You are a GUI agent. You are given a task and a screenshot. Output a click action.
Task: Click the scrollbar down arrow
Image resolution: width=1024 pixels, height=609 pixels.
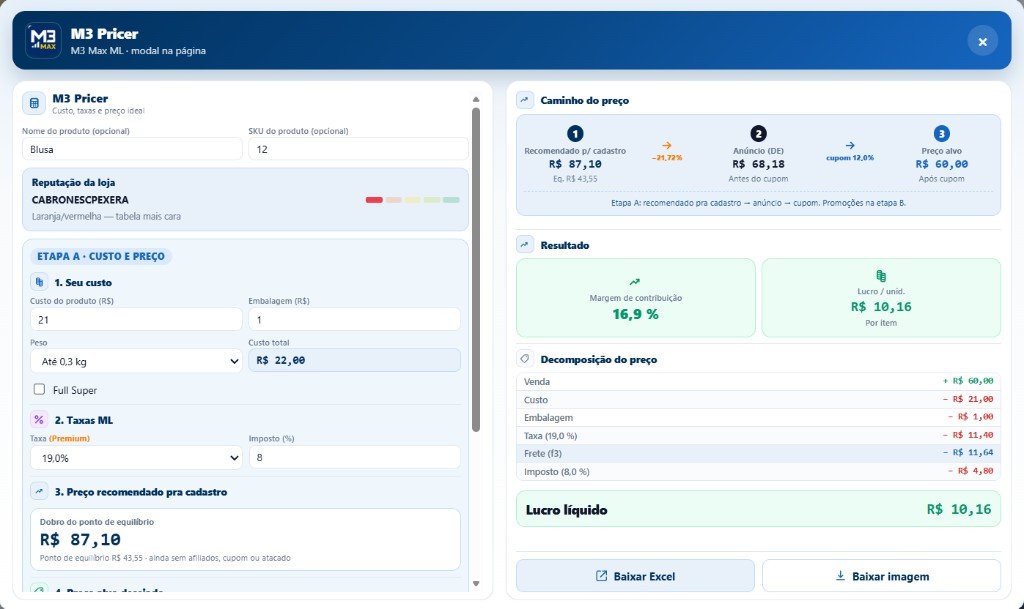coord(476,584)
